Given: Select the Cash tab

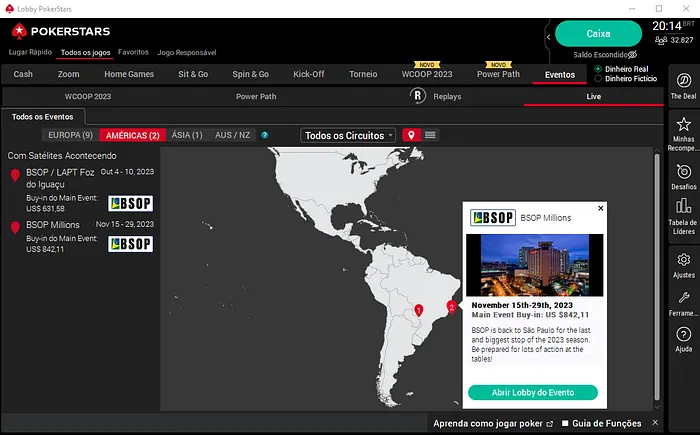Looking at the screenshot, I should [x=23, y=74].
